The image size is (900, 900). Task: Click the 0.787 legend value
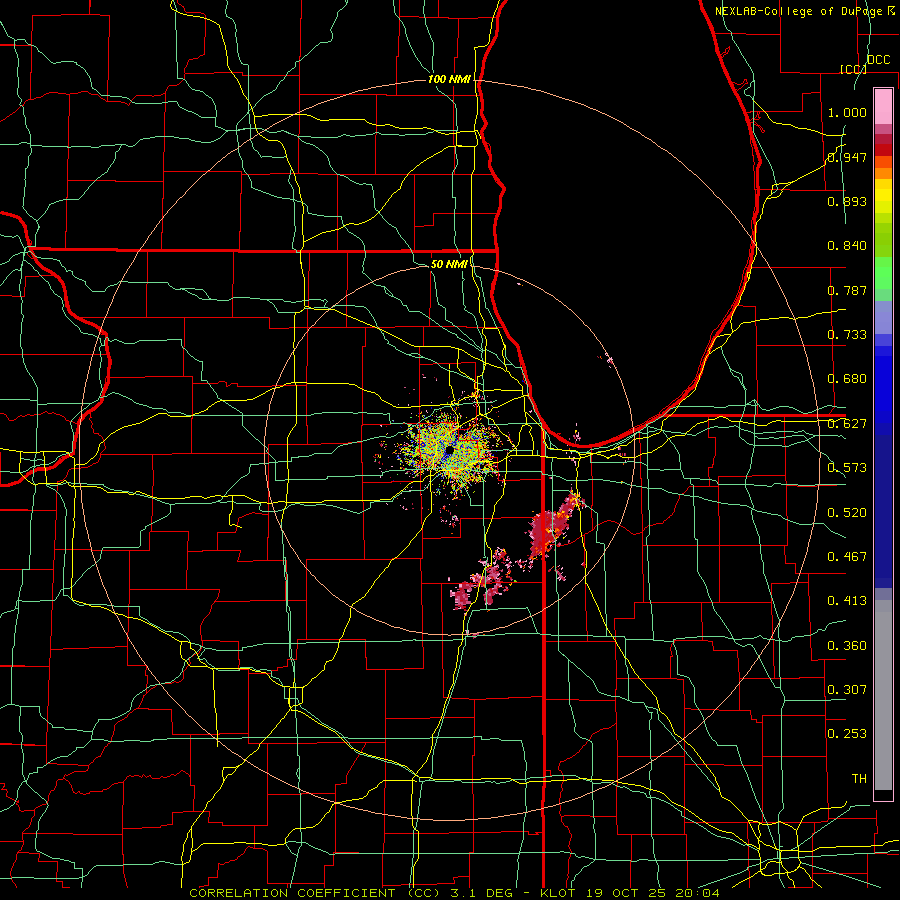pos(847,290)
